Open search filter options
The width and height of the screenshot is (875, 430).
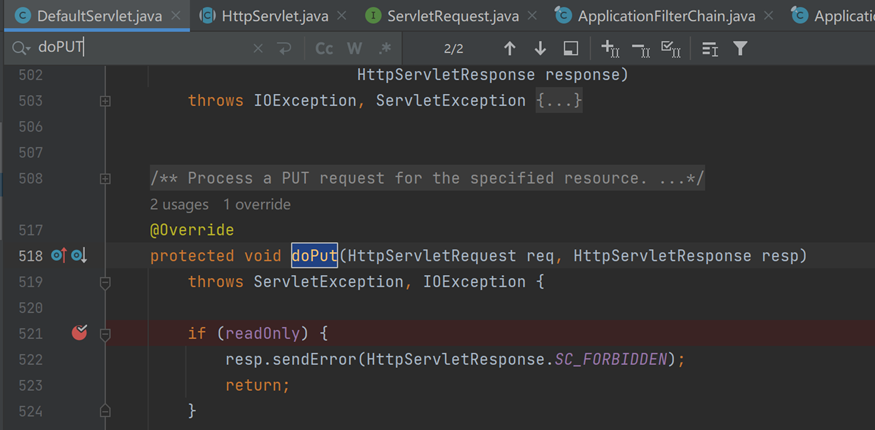pyautogui.click(x=740, y=49)
